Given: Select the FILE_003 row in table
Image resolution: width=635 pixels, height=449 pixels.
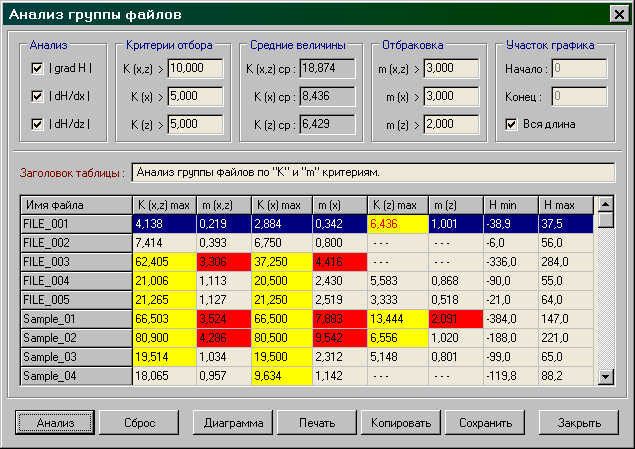Looking at the screenshot, I should [75, 261].
